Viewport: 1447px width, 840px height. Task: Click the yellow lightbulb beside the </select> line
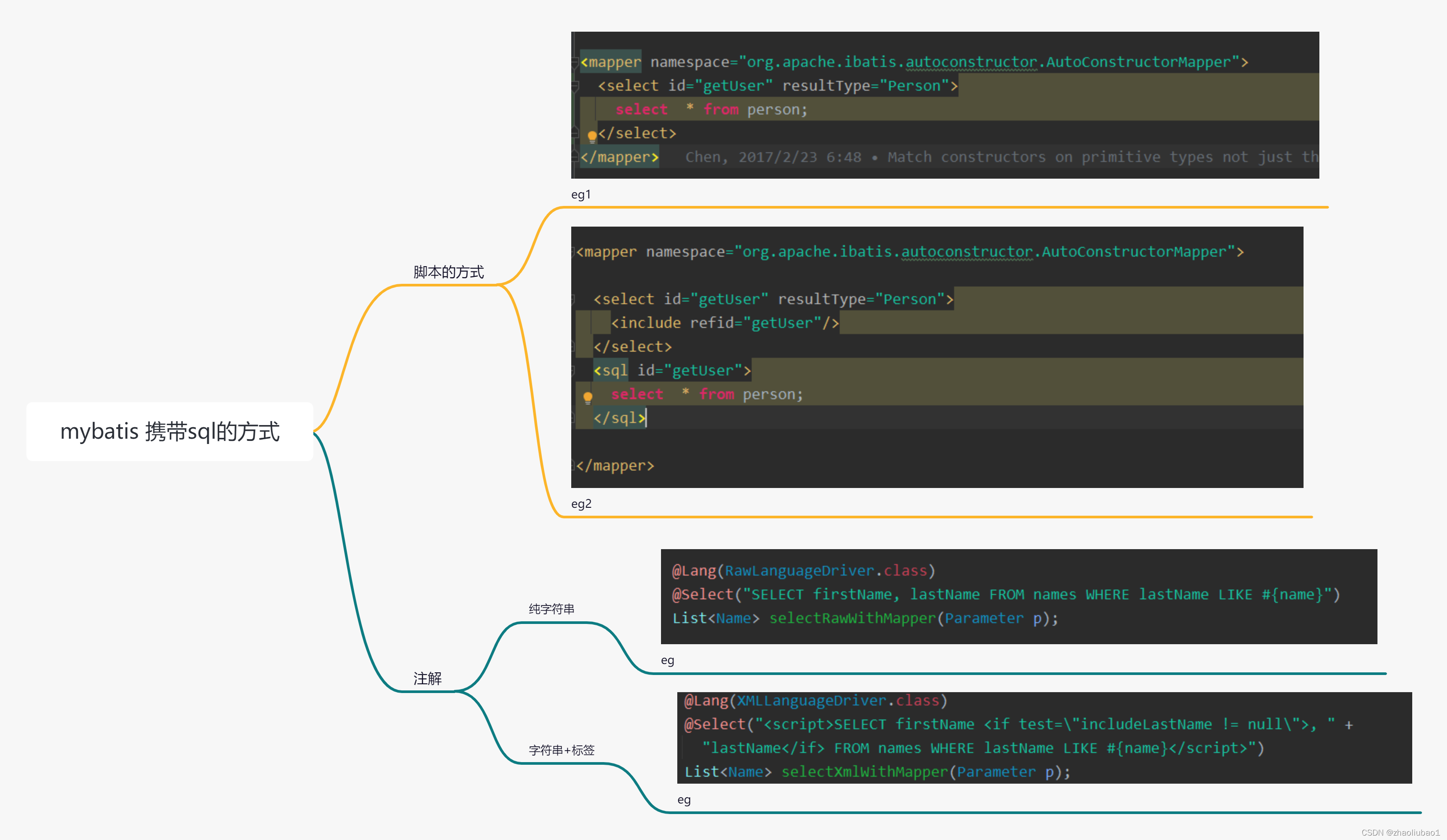(x=592, y=136)
